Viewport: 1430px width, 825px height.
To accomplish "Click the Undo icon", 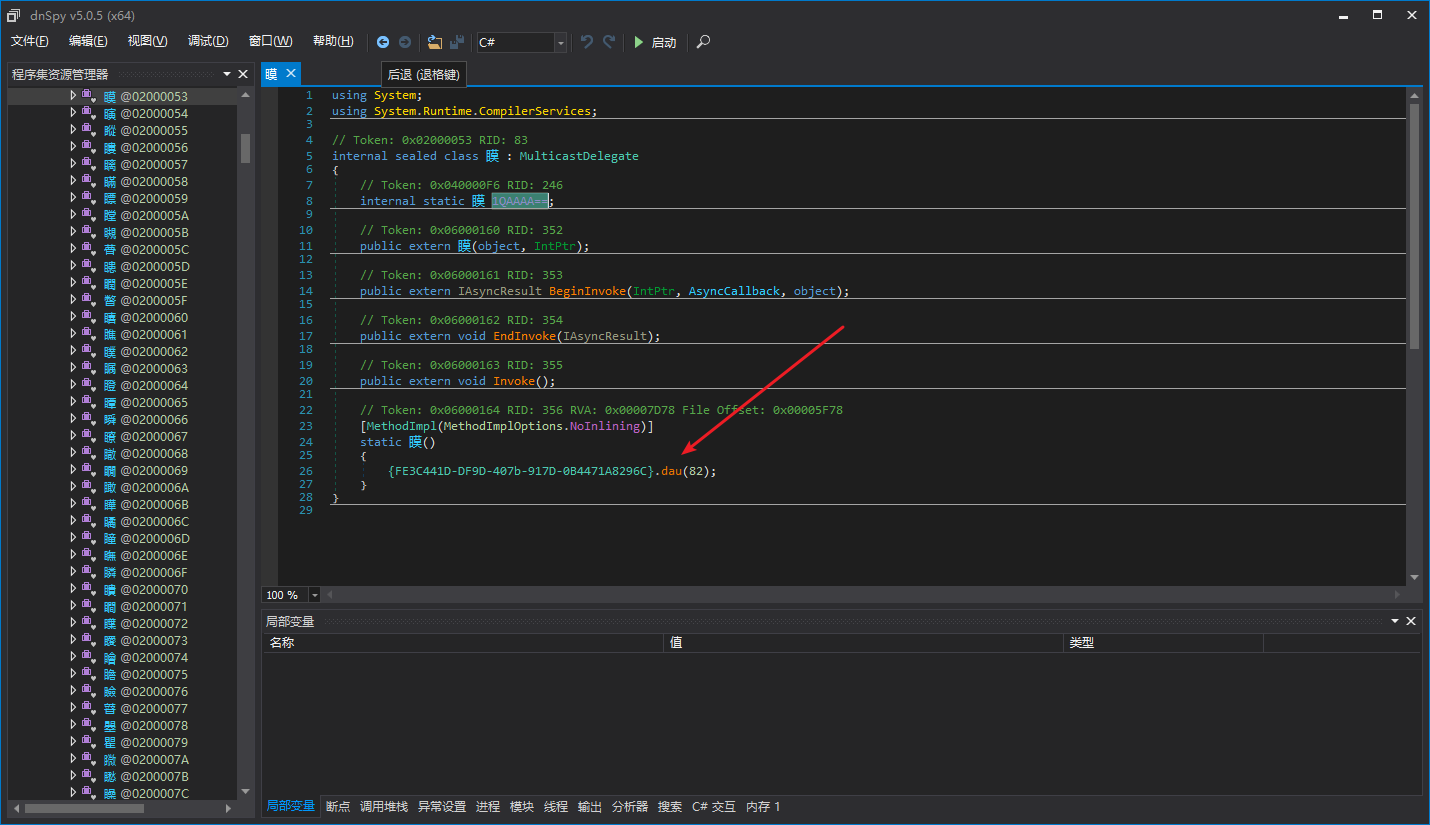I will pos(586,42).
